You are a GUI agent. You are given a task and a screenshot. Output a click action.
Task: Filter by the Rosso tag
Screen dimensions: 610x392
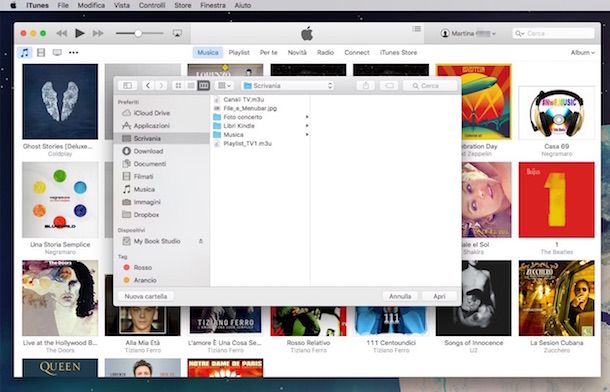click(x=142, y=268)
